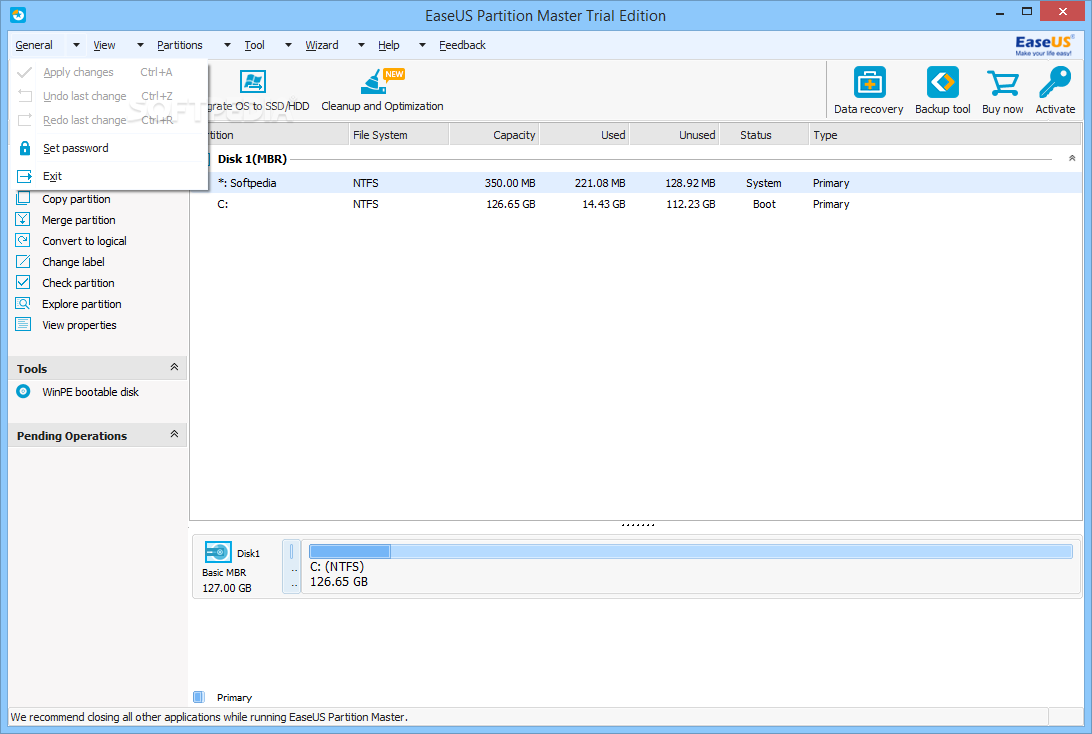Image resolution: width=1092 pixels, height=734 pixels.
Task: Click the WinPE bootable disk icon
Action: point(23,391)
